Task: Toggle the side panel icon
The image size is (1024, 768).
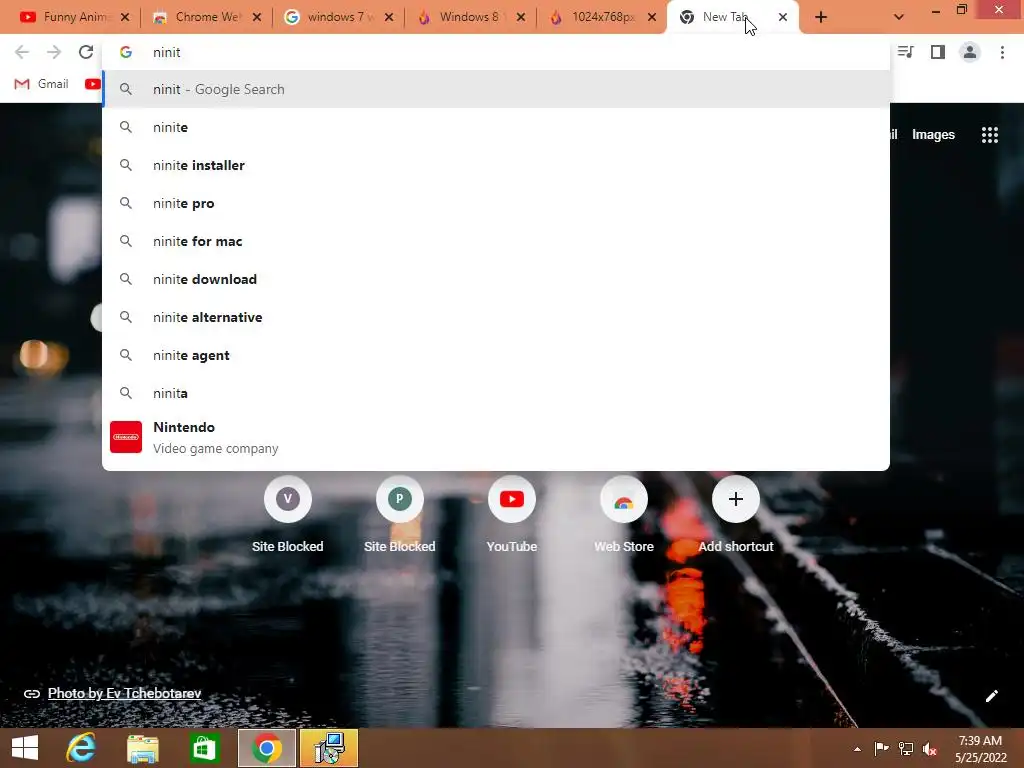Action: (938, 52)
